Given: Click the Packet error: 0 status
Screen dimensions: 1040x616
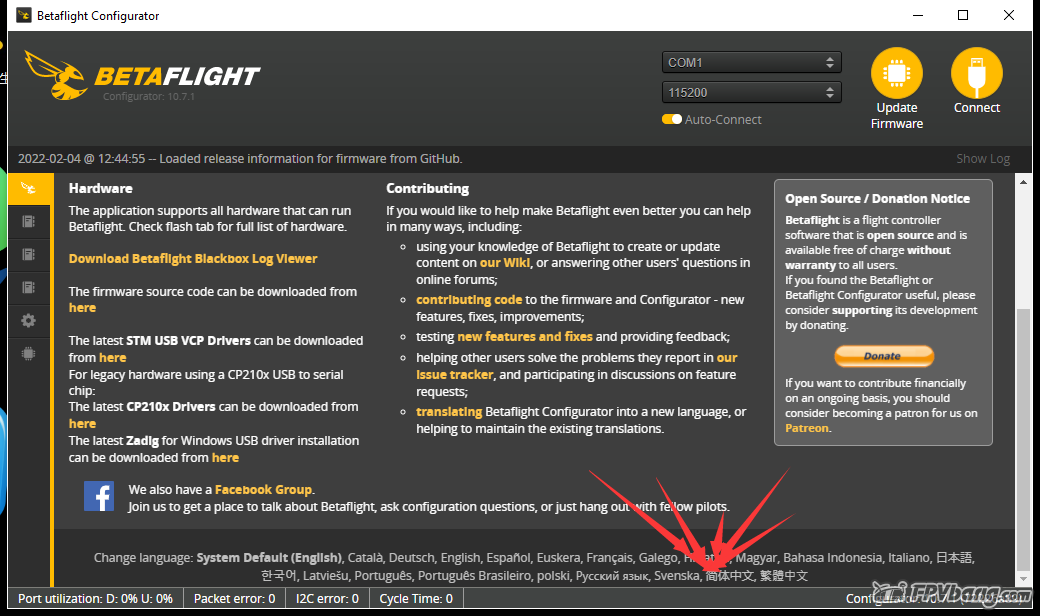Looking at the screenshot, I should 234,599.
